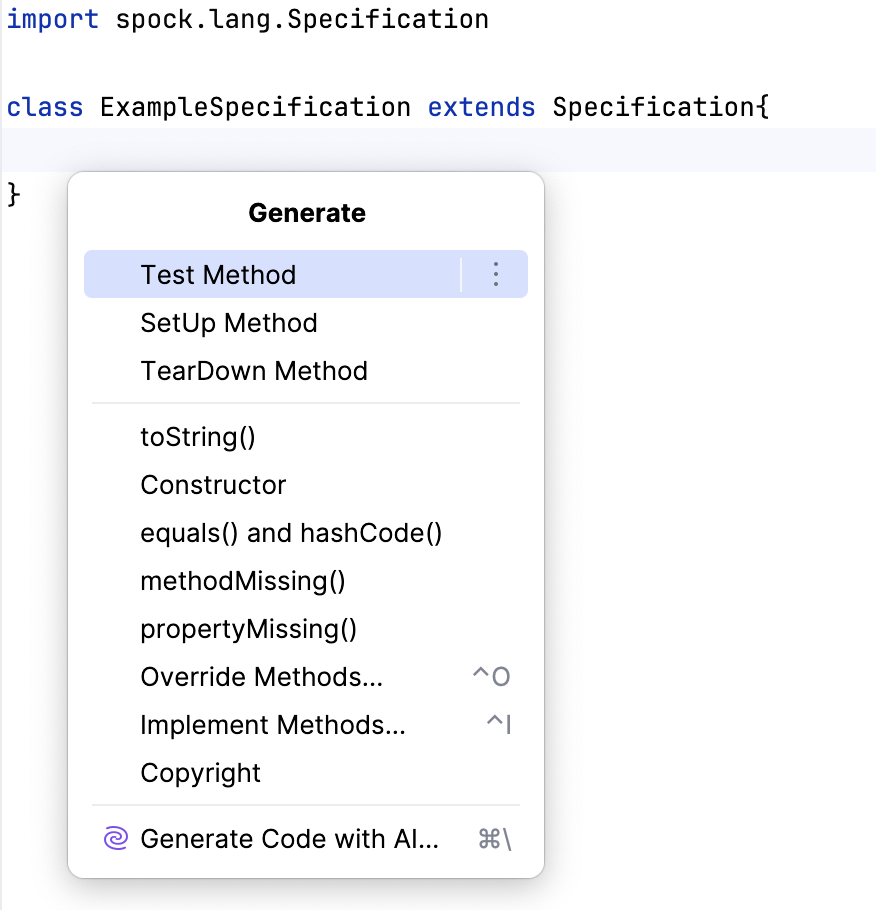The image size is (876, 910).
Task: Generate a Constructor
Action: pyautogui.click(x=213, y=484)
